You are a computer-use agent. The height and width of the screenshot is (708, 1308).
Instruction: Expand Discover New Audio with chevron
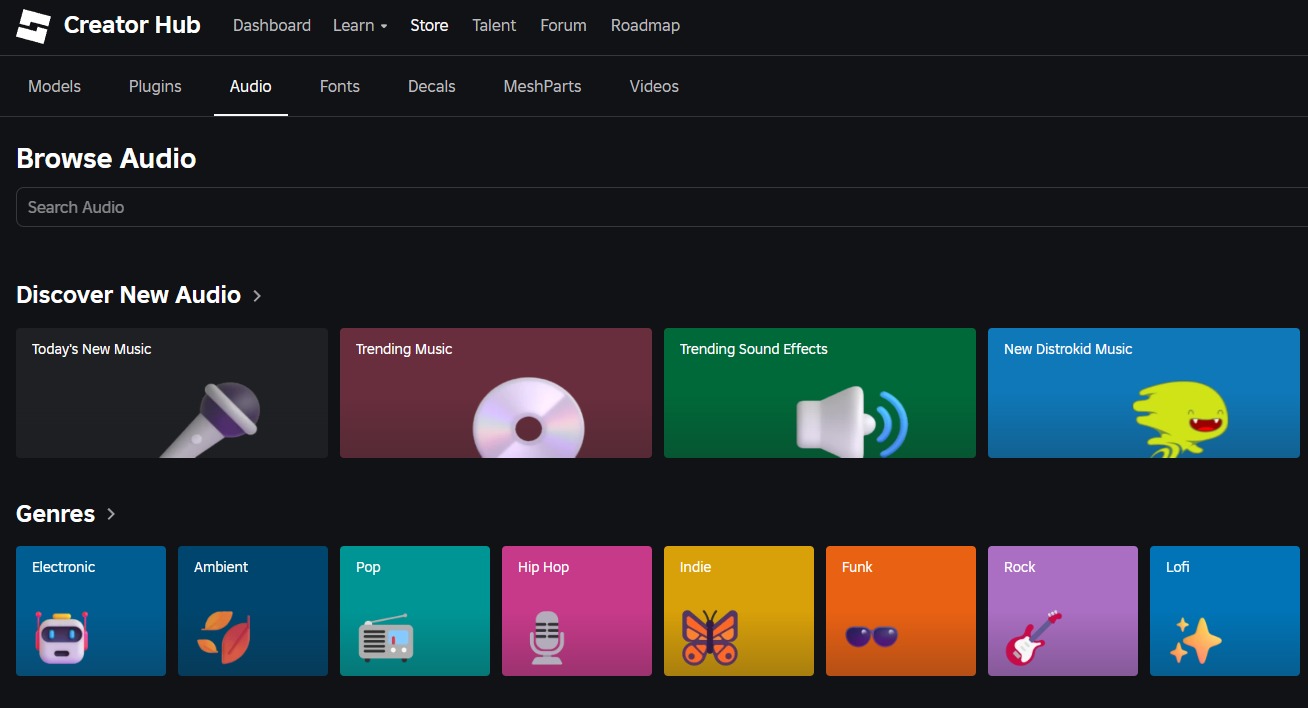point(257,296)
